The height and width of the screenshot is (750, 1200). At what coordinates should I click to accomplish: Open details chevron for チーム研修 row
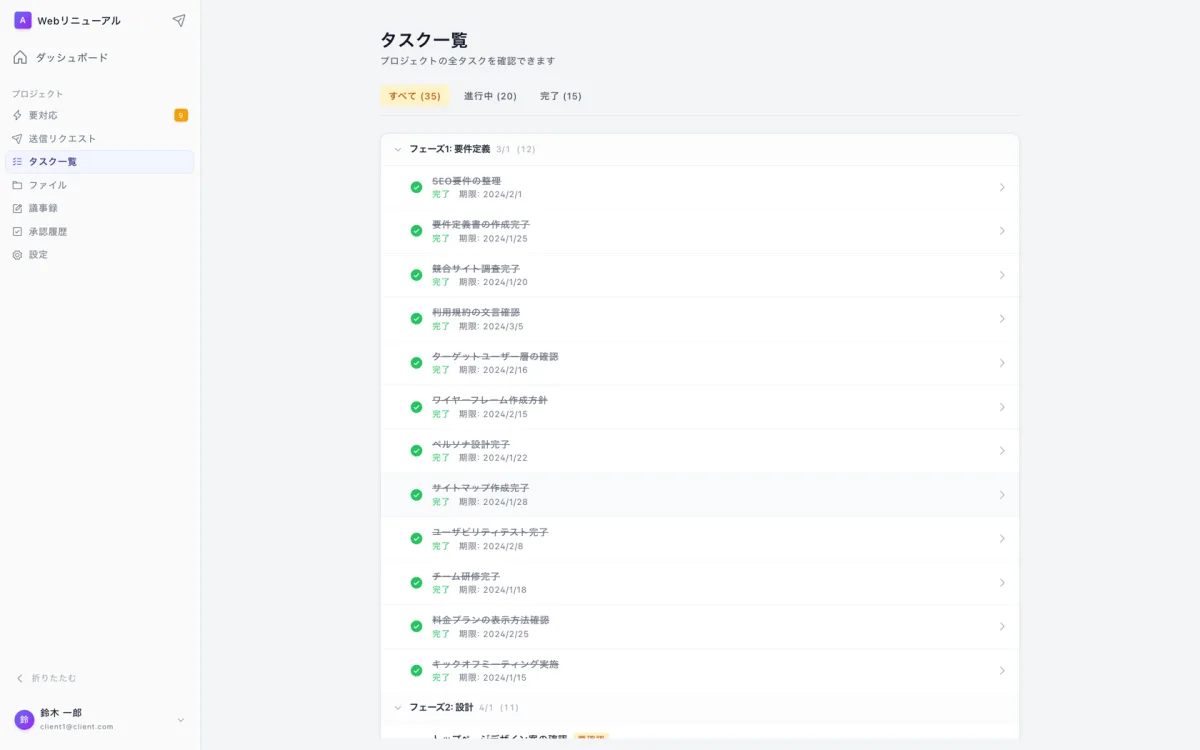pos(1002,583)
